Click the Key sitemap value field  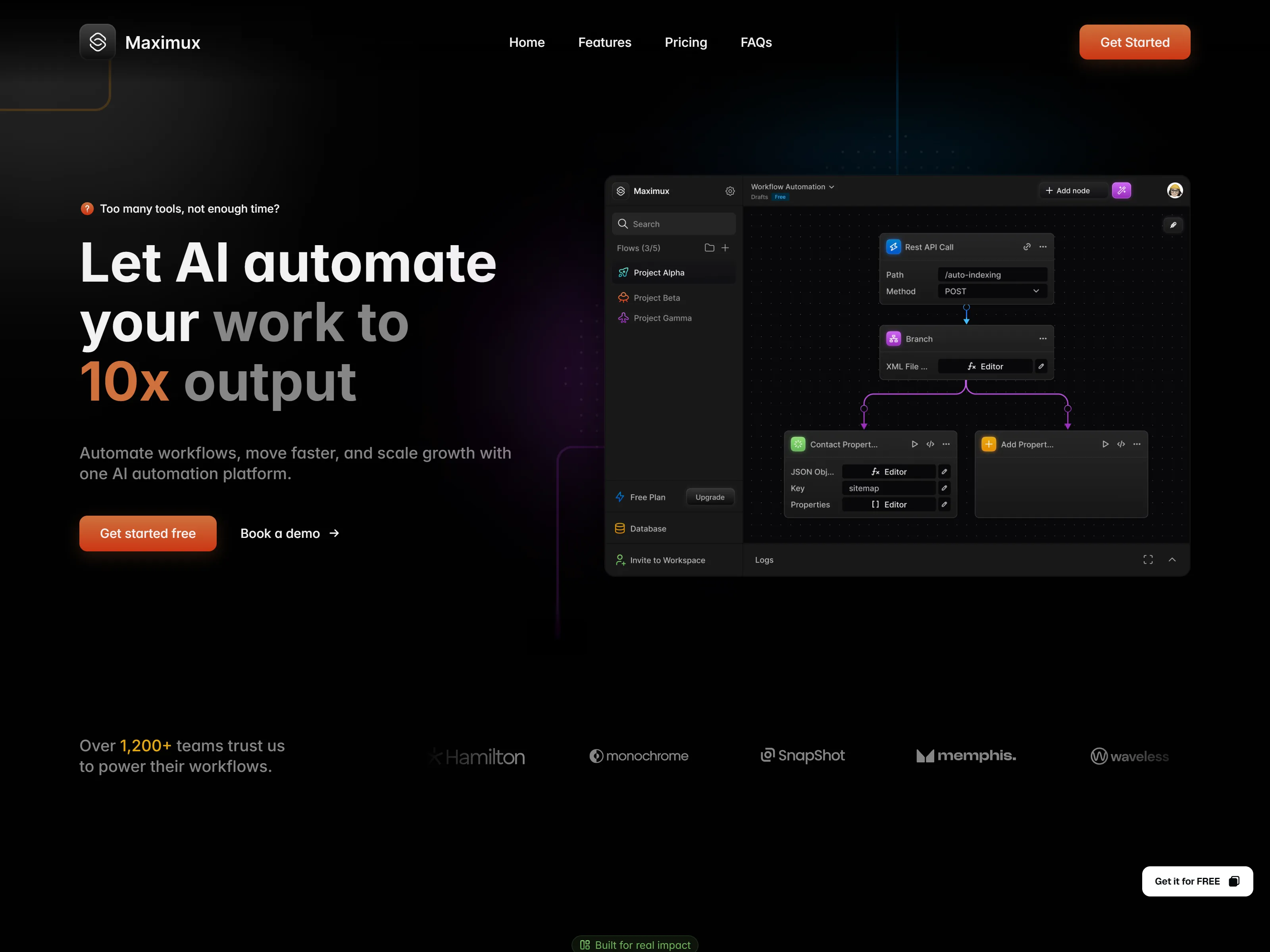coord(889,488)
